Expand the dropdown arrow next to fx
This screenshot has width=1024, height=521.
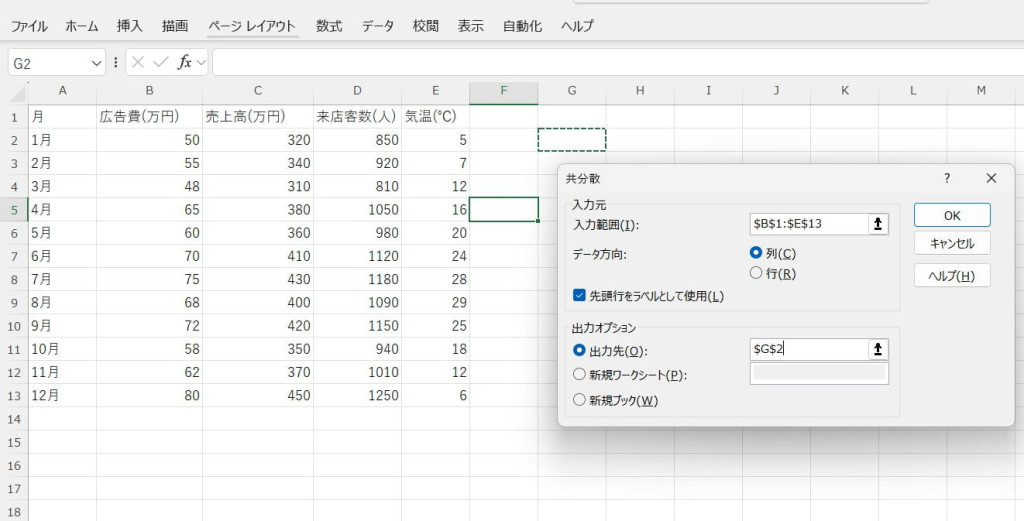[201, 62]
